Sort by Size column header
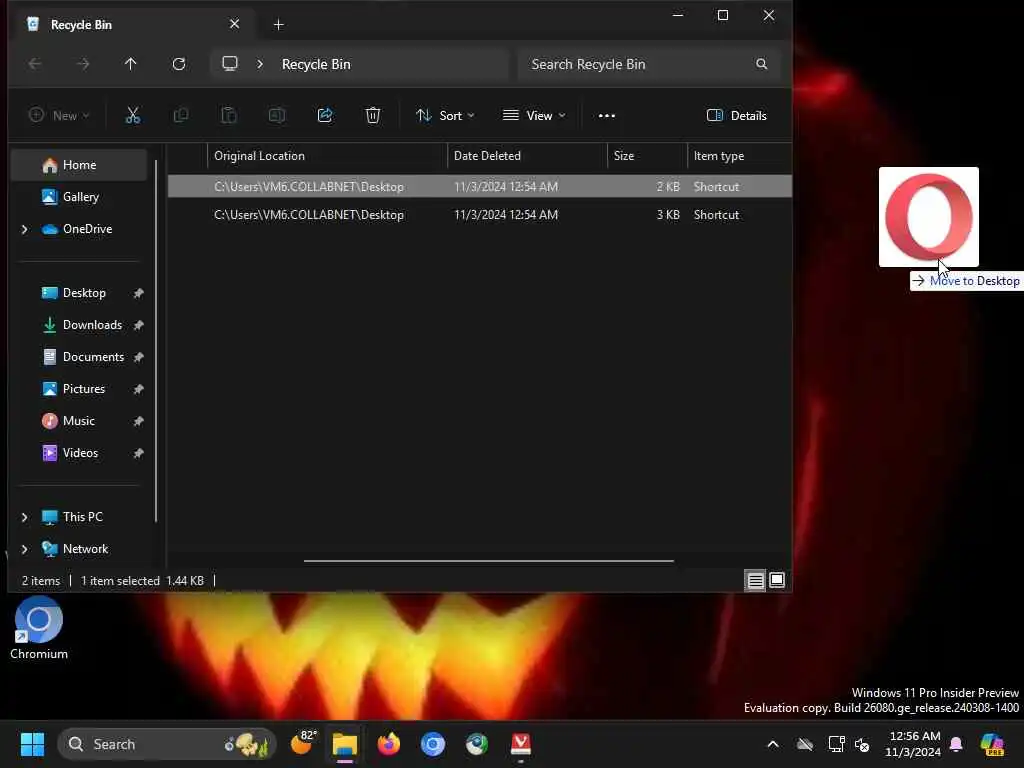This screenshot has width=1024, height=768. (x=647, y=156)
